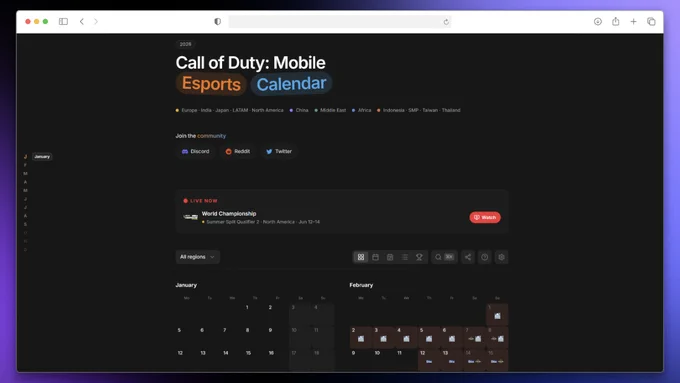Watch the live World Championship stream
Image resolution: width=680 pixels, height=383 pixels.
pos(485,217)
